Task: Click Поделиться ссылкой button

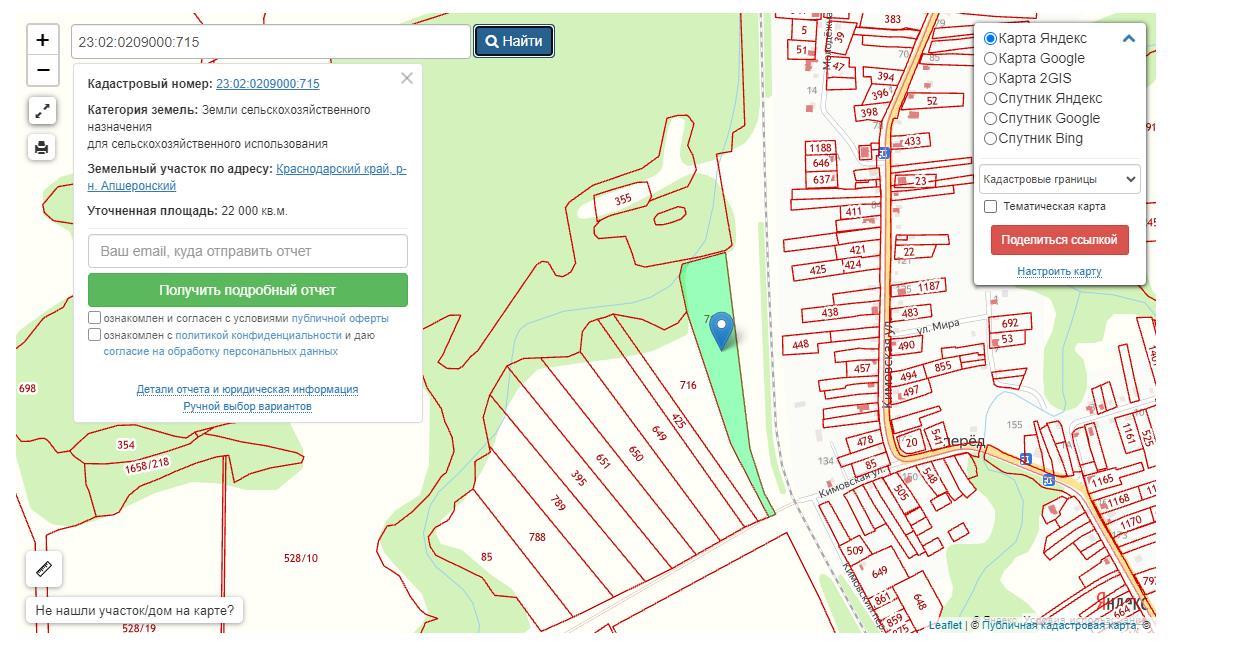Action: pos(1059,240)
